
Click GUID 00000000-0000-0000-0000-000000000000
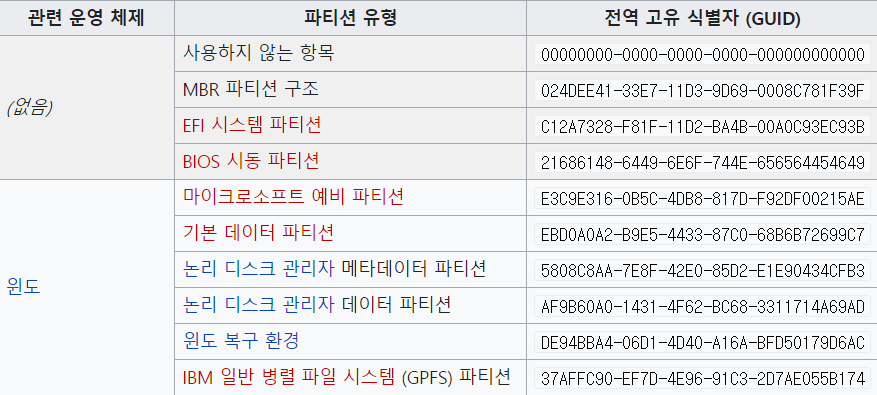coord(702,54)
